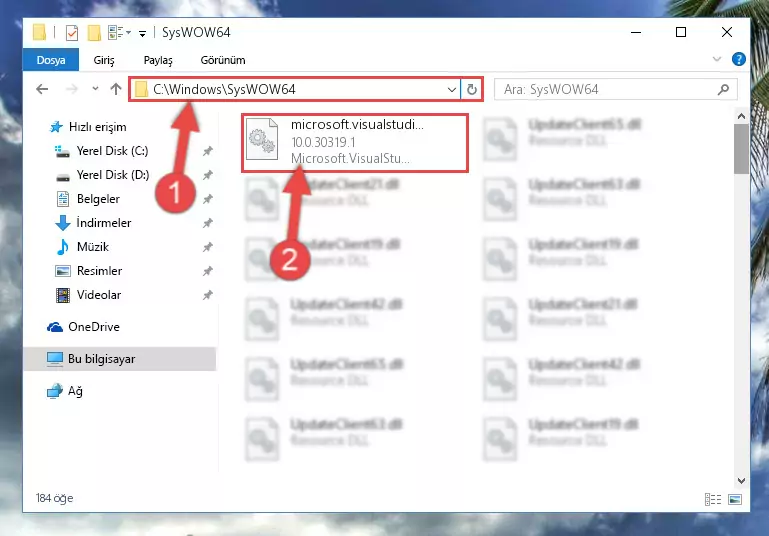Click the gear icon of microsoft.visualstudi file
769x536 pixels.
(262, 140)
